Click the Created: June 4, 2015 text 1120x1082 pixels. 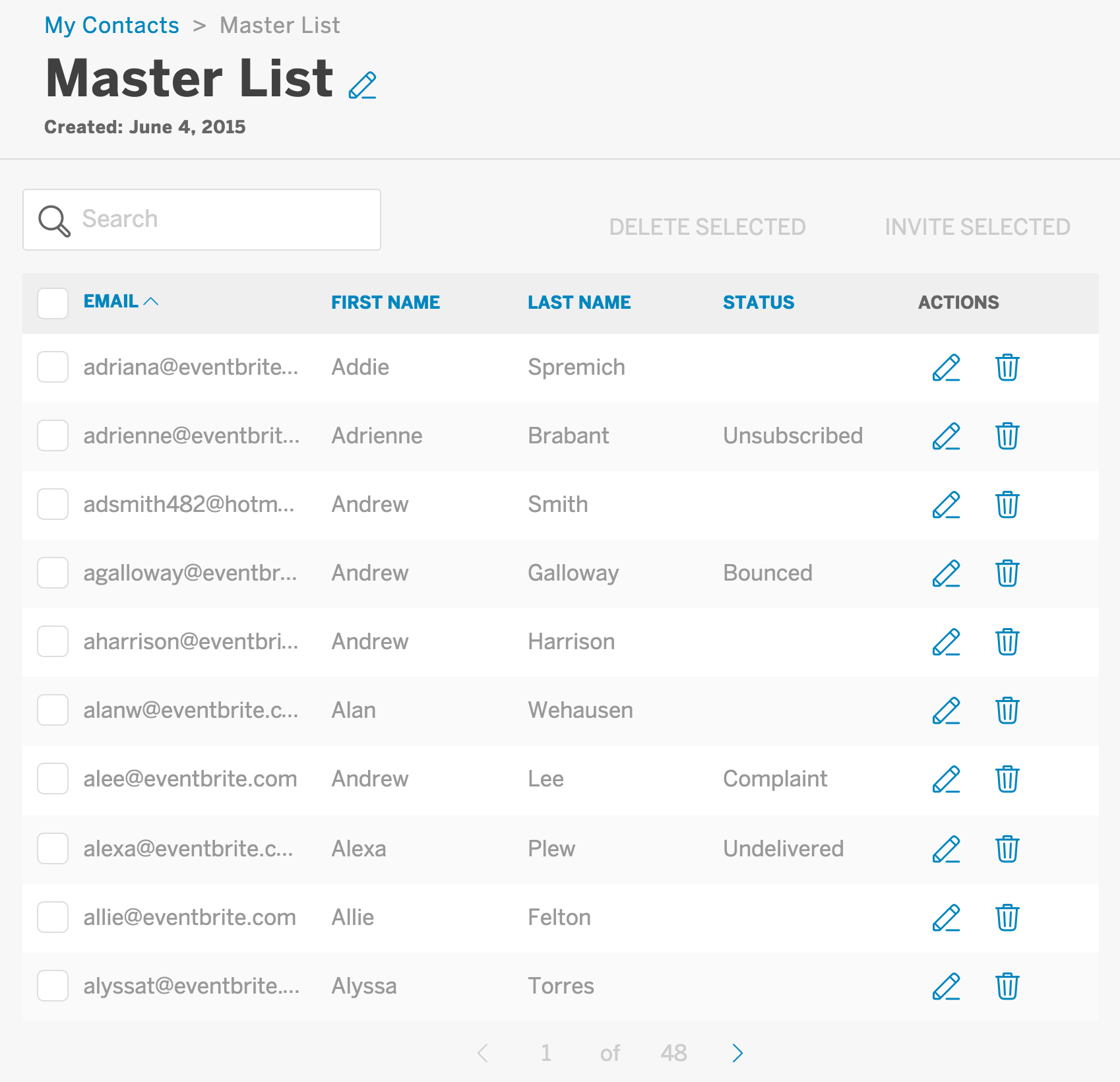tap(145, 127)
